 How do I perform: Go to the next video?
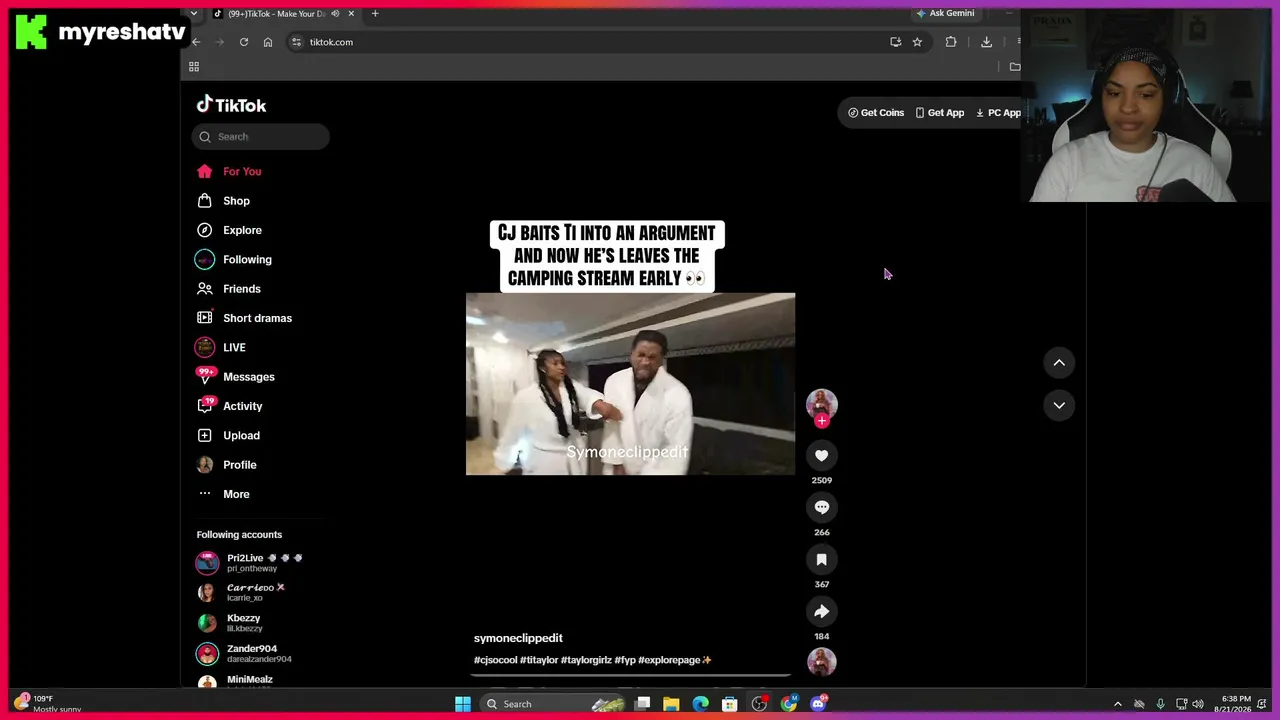[x=1059, y=405]
